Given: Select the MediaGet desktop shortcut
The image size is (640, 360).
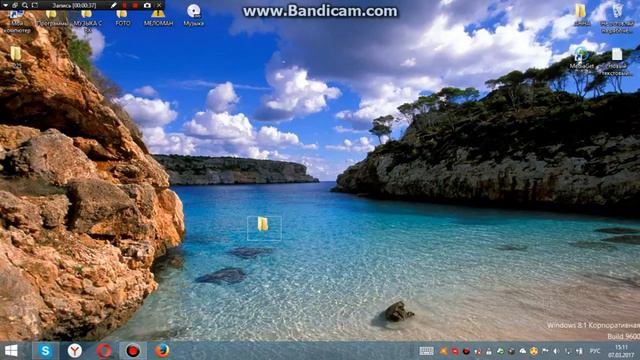Looking at the screenshot, I should pyautogui.click(x=582, y=58).
